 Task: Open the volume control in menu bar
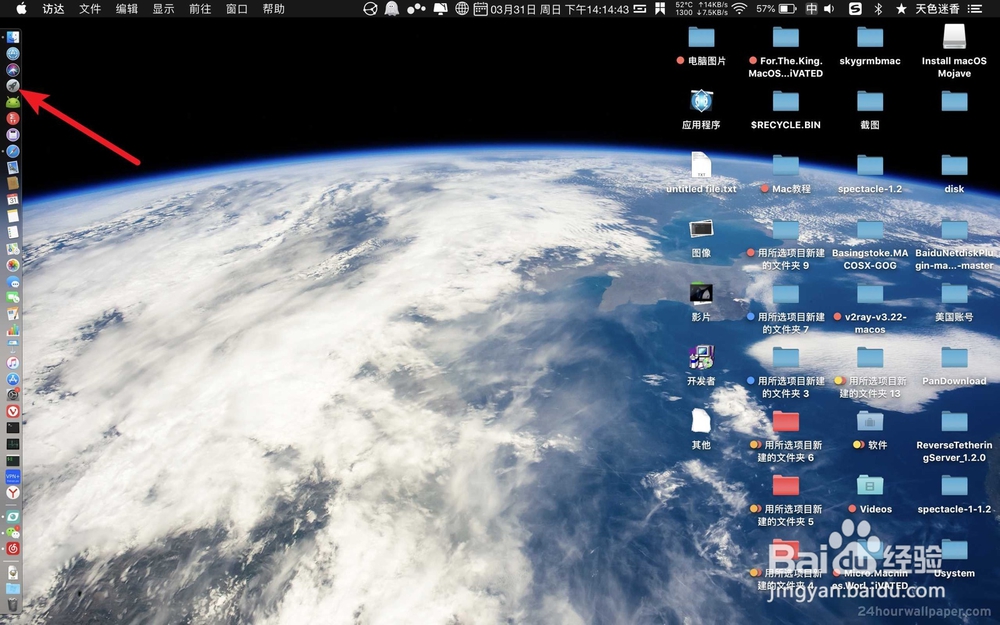pos(829,9)
